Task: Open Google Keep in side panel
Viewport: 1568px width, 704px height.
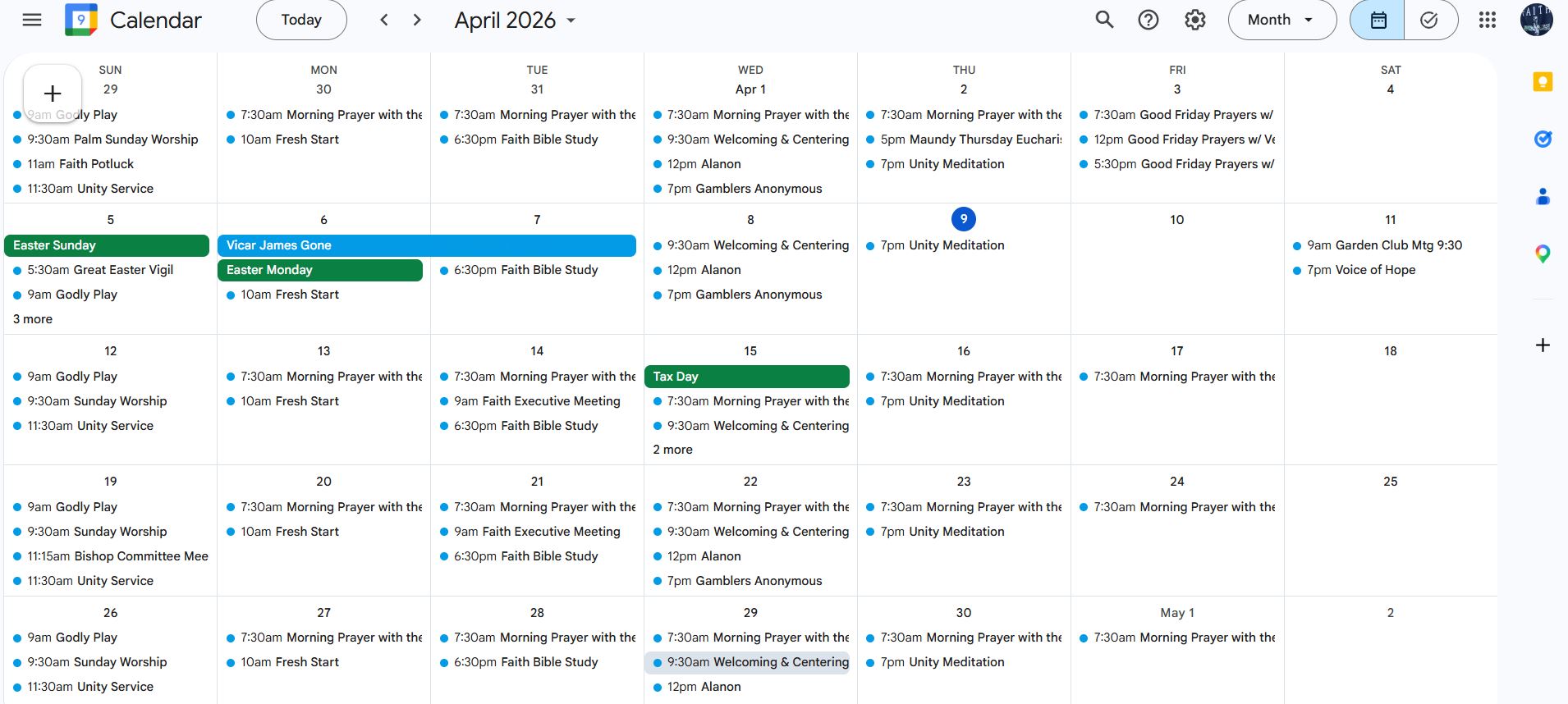Action: (x=1543, y=82)
